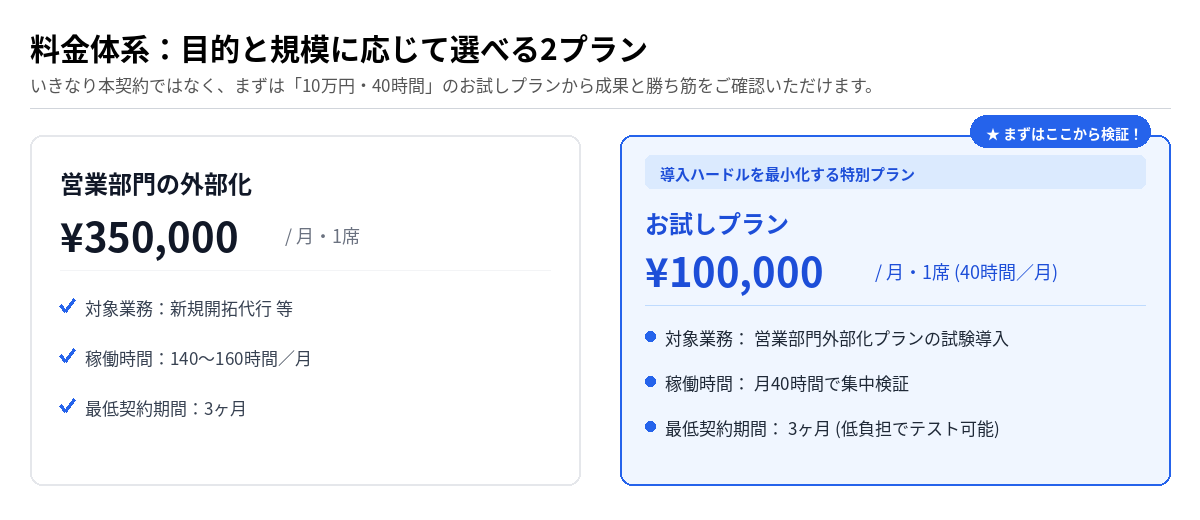The width and height of the screenshot is (1200, 520).
Task: Click the blue bullet beside 低負担でテスト可能
Action: (650, 427)
